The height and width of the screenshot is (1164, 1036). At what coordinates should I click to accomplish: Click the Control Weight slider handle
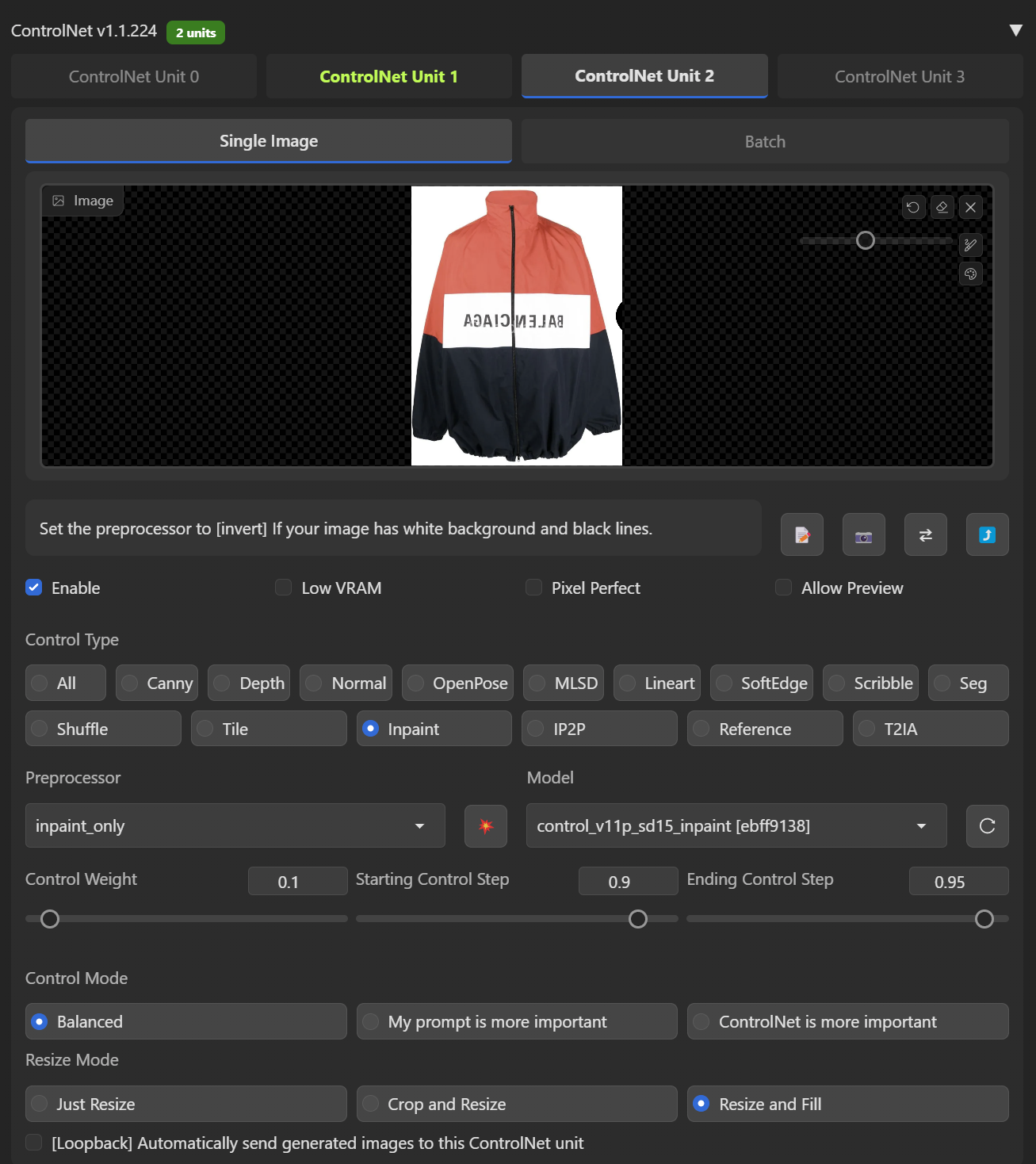pos(50,919)
